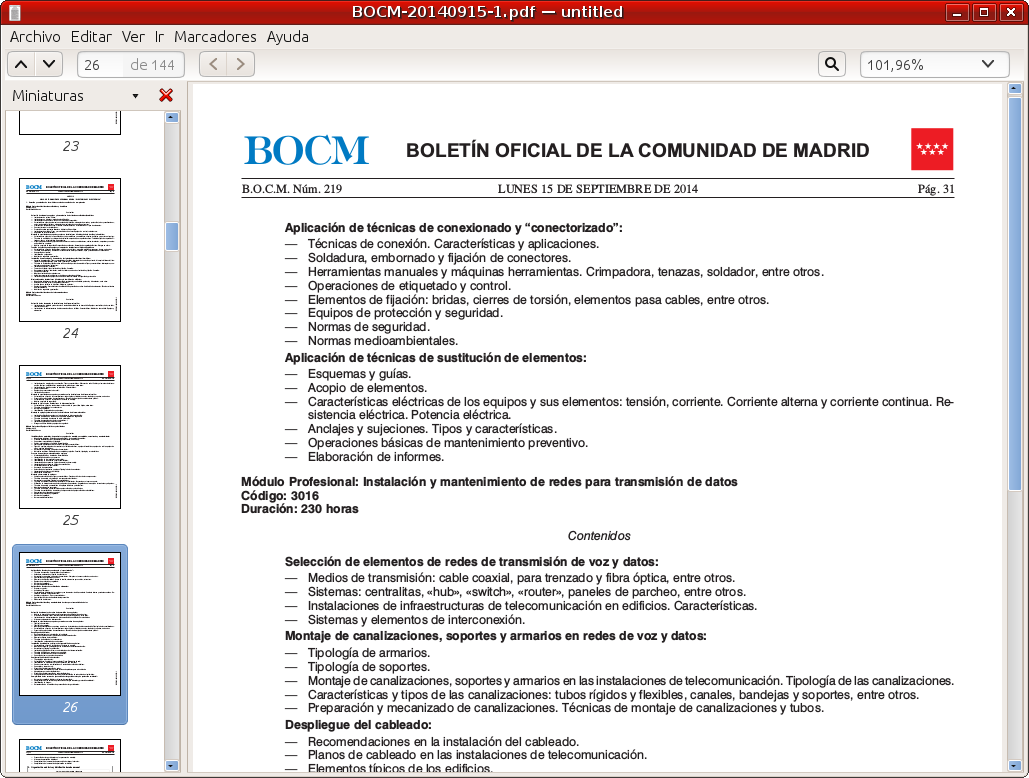Screen dimensions: 1029x778
Task: Click the history forward arrow button
Action: tap(240, 65)
